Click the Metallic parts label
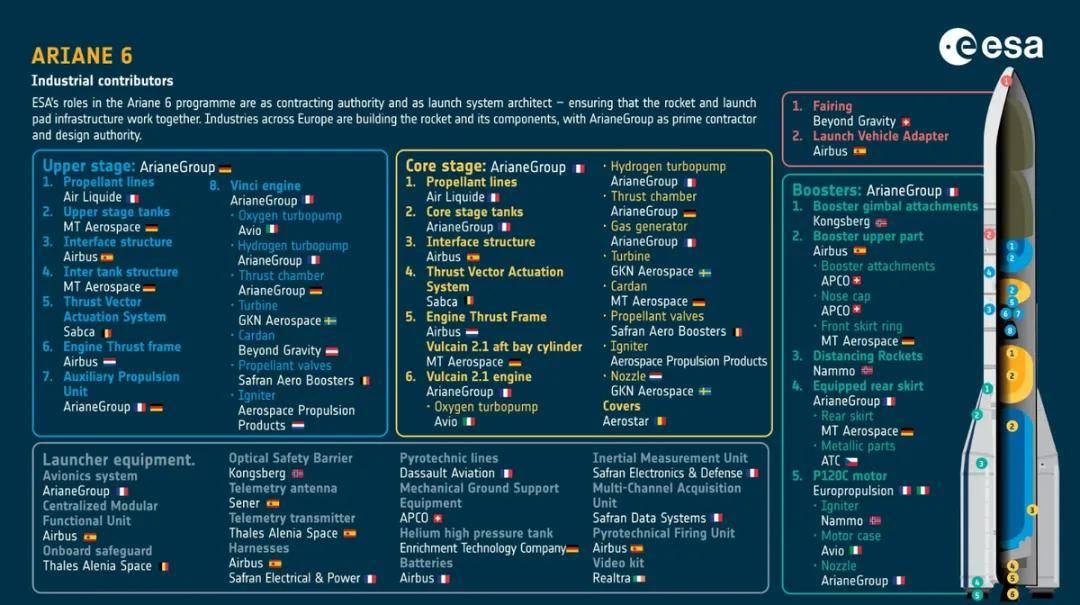Screen dimensions: 1080x605 point(858,446)
